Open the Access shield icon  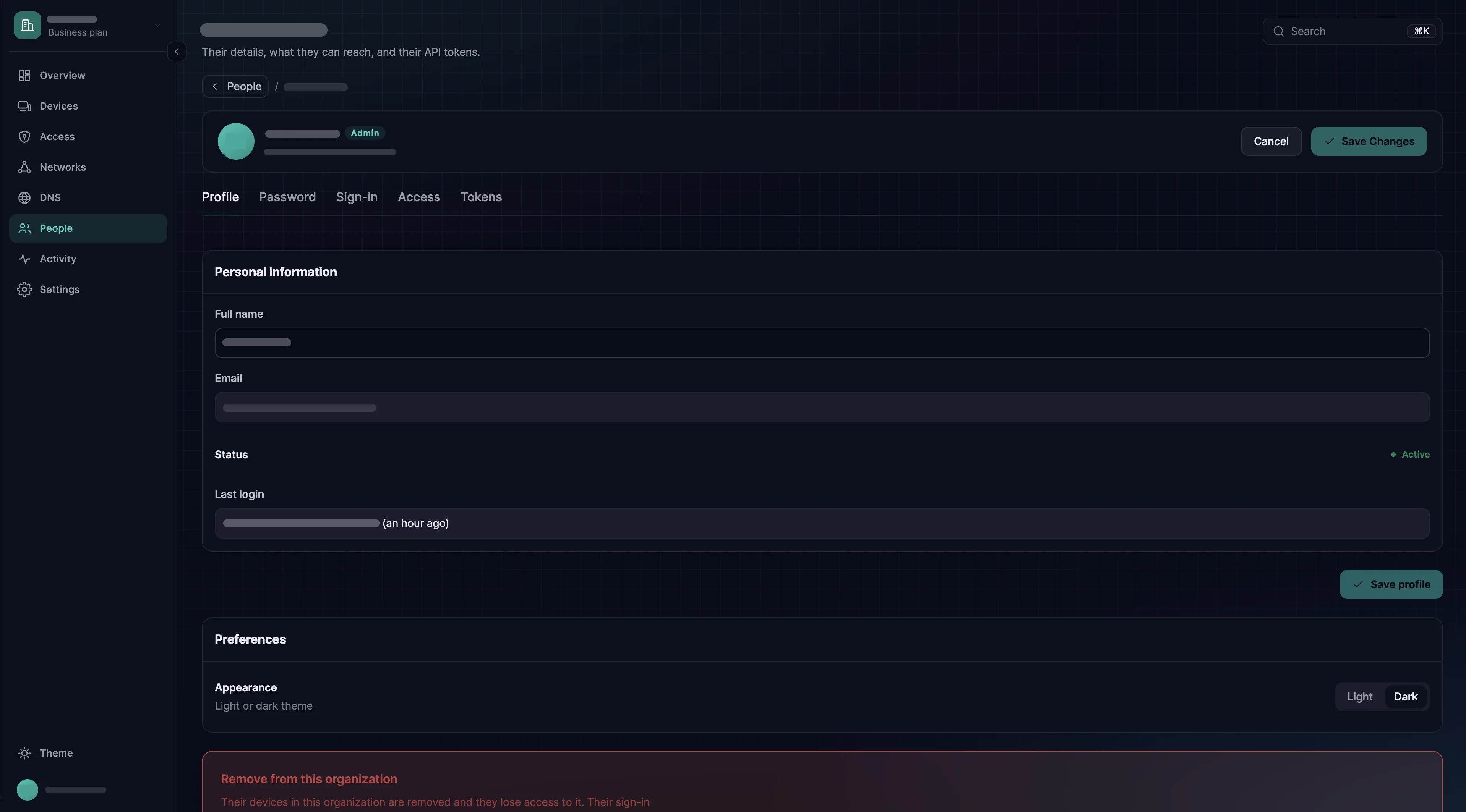pyautogui.click(x=24, y=136)
